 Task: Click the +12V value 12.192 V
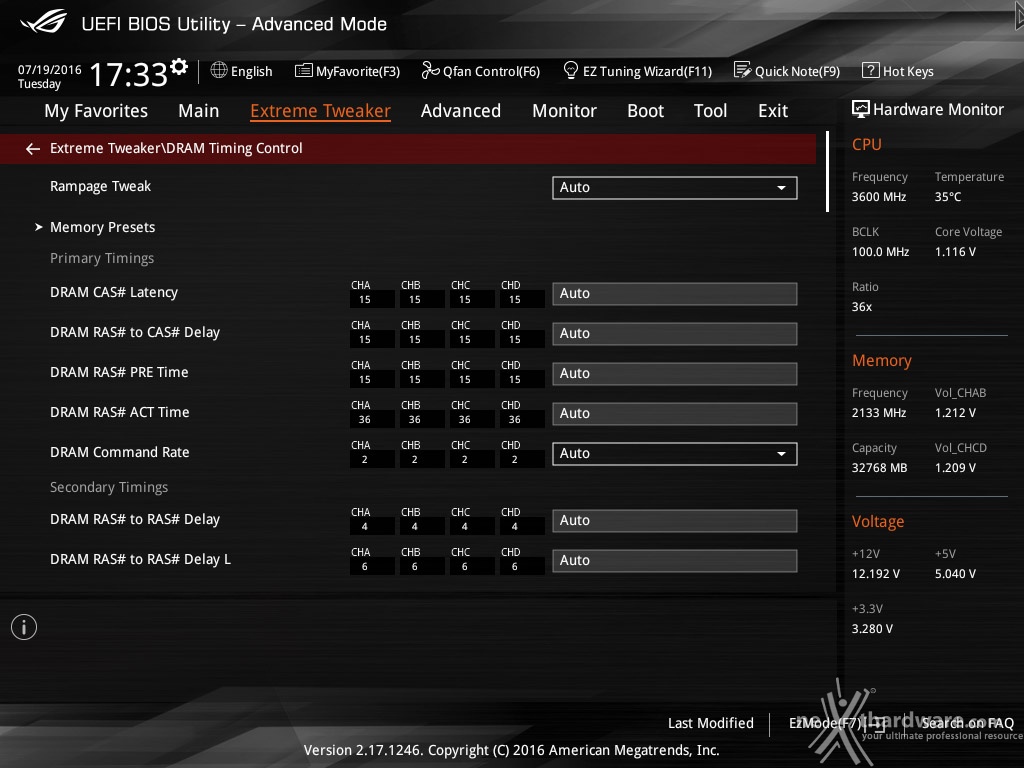876,573
